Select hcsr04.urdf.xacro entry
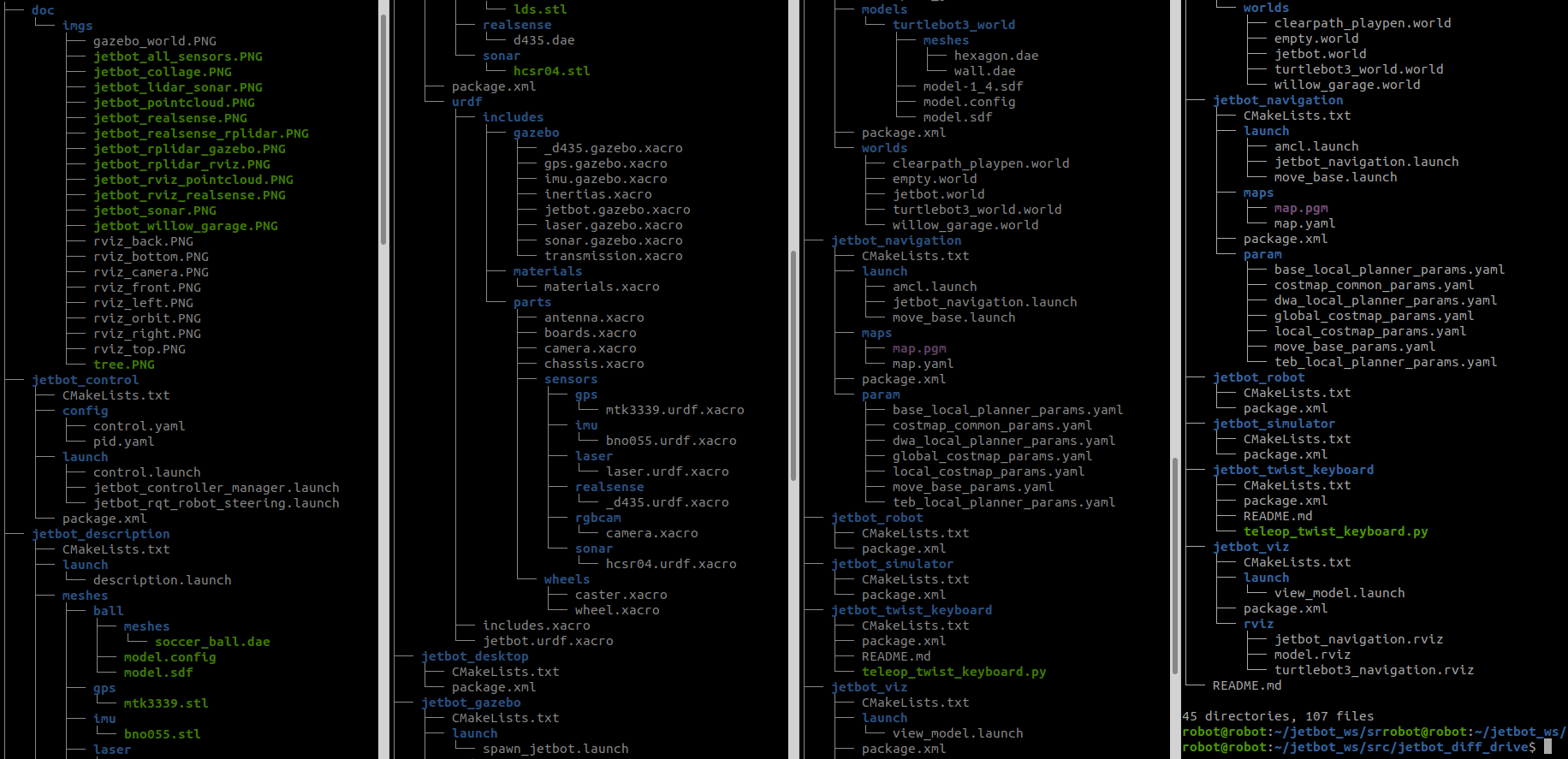This screenshot has width=1568, height=759. pos(671,564)
